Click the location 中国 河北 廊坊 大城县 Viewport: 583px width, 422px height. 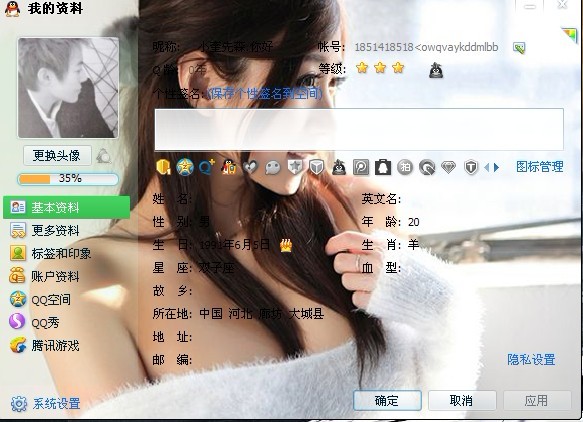coord(261,314)
